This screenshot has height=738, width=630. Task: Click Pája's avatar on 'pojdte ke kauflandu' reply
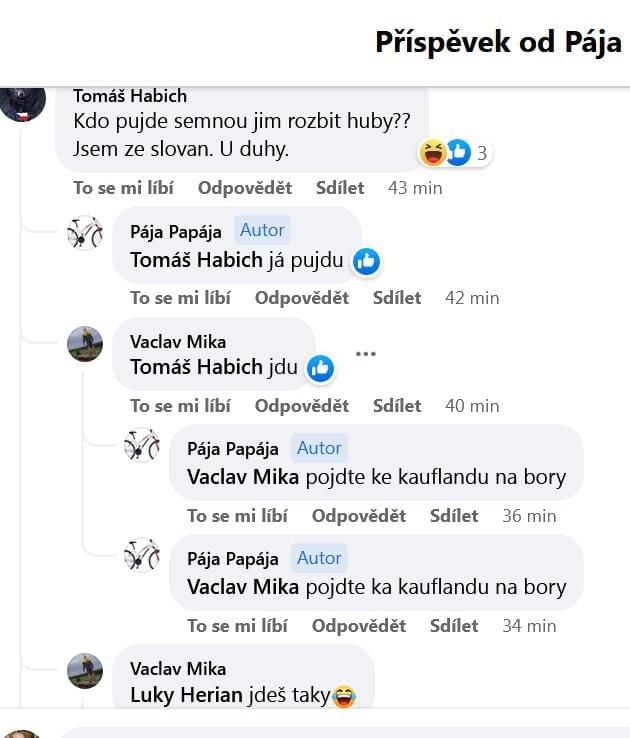142,445
